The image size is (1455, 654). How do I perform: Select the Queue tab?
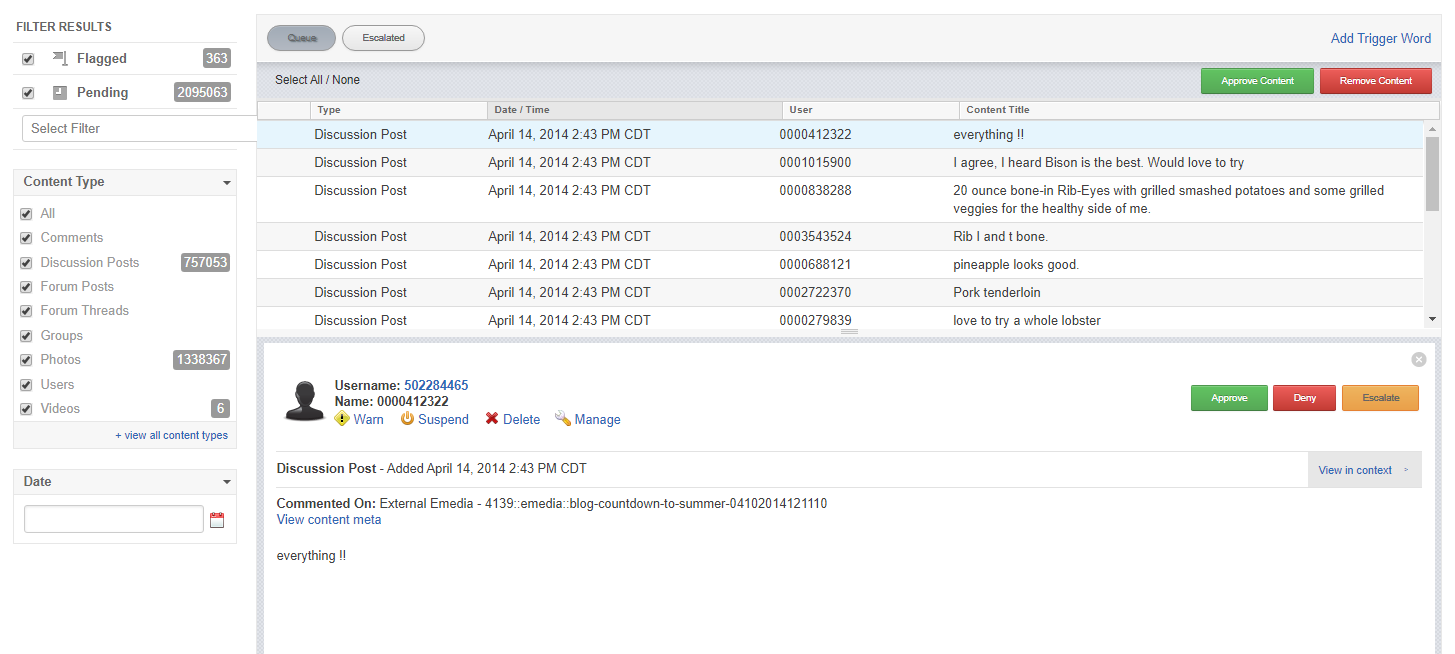point(302,38)
